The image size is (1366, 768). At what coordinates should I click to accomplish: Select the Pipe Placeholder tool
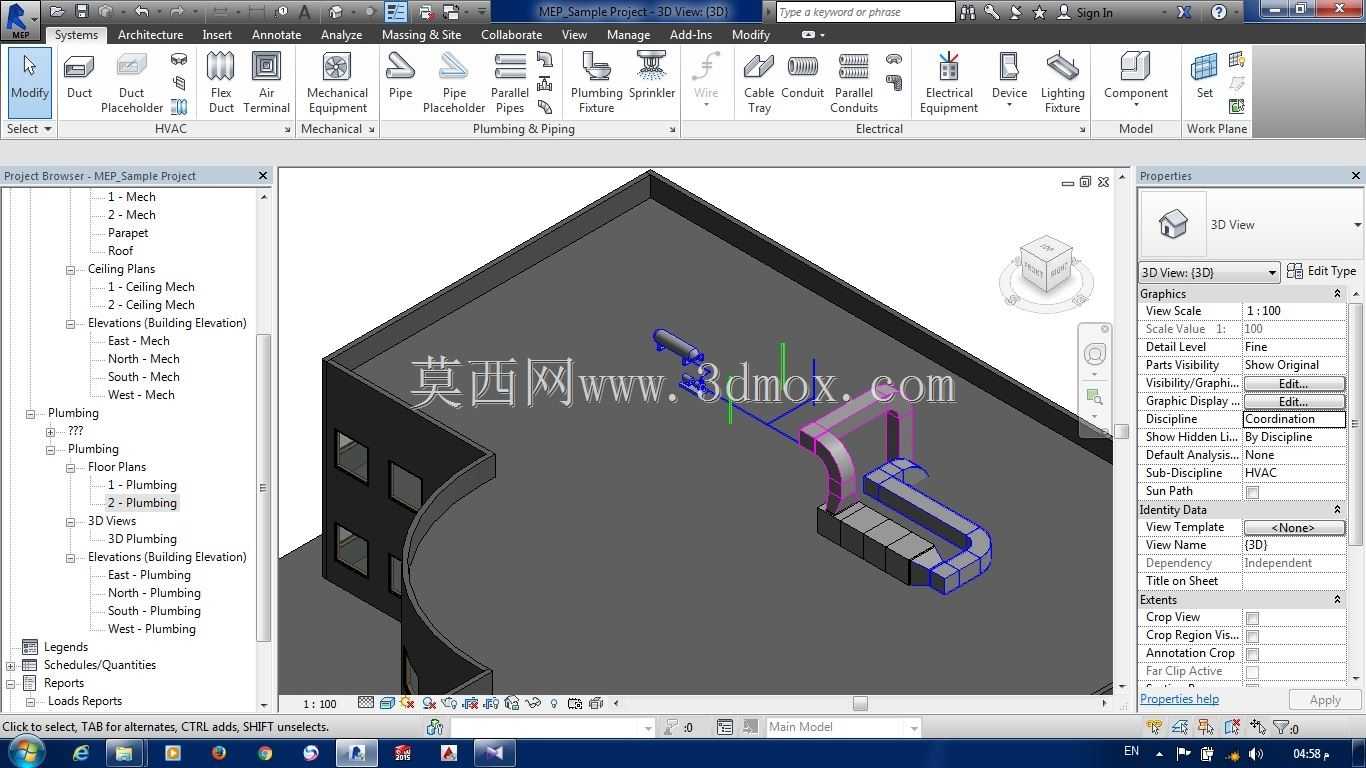[x=454, y=83]
